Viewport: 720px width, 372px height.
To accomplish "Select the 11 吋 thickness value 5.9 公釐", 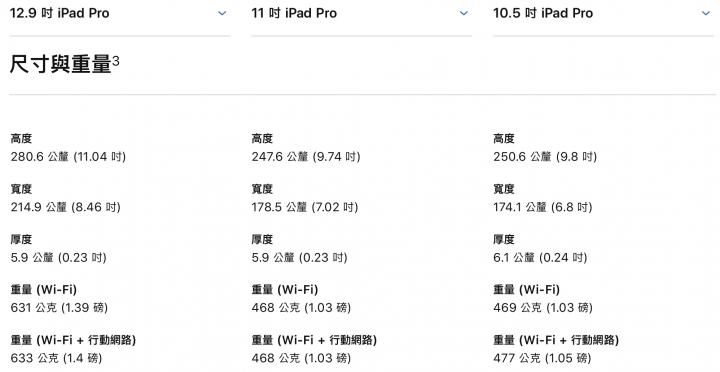I will pyautogui.click(x=299, y=258).
